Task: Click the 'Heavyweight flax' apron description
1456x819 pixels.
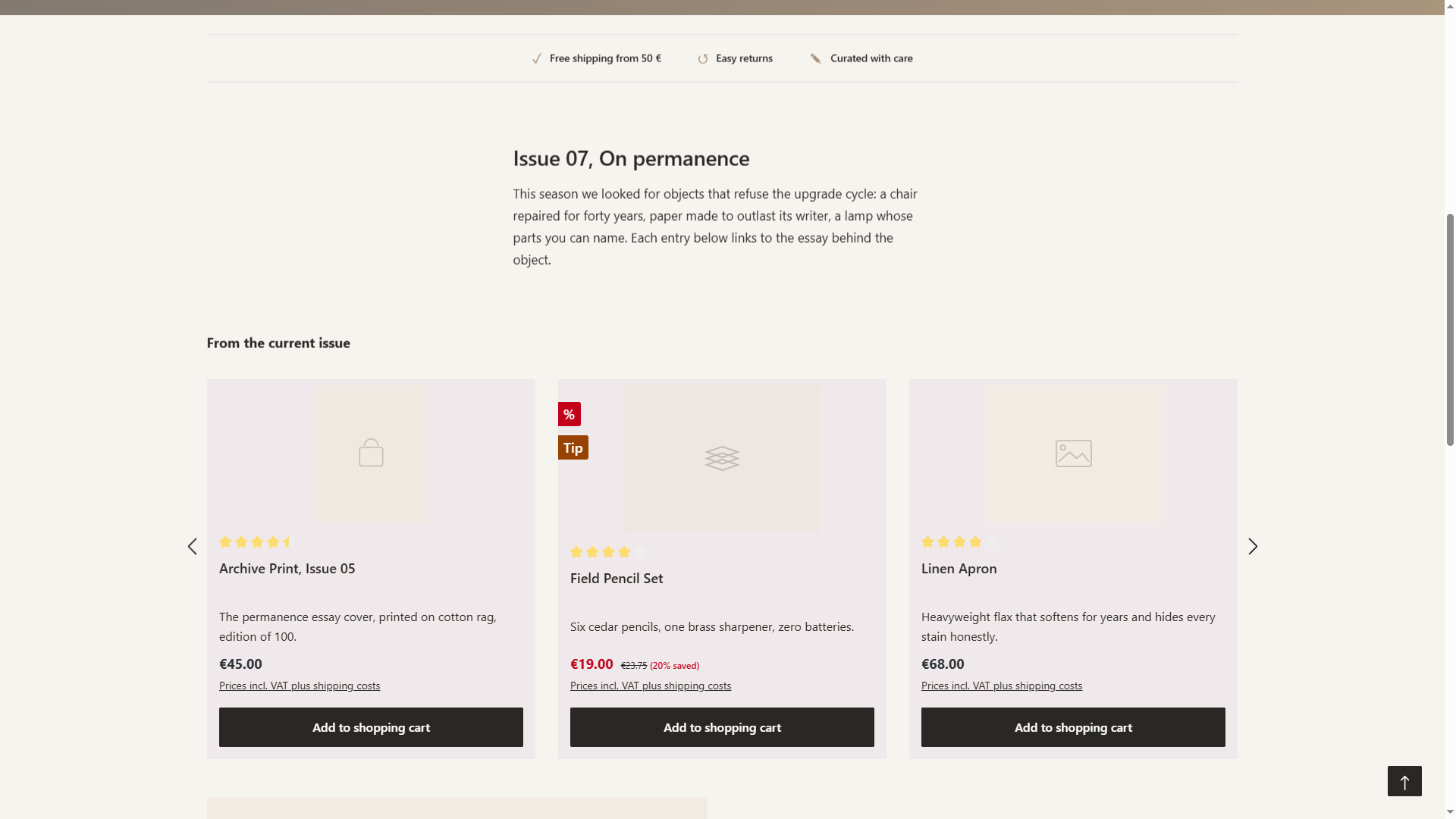Action: tap(1068, 626)
